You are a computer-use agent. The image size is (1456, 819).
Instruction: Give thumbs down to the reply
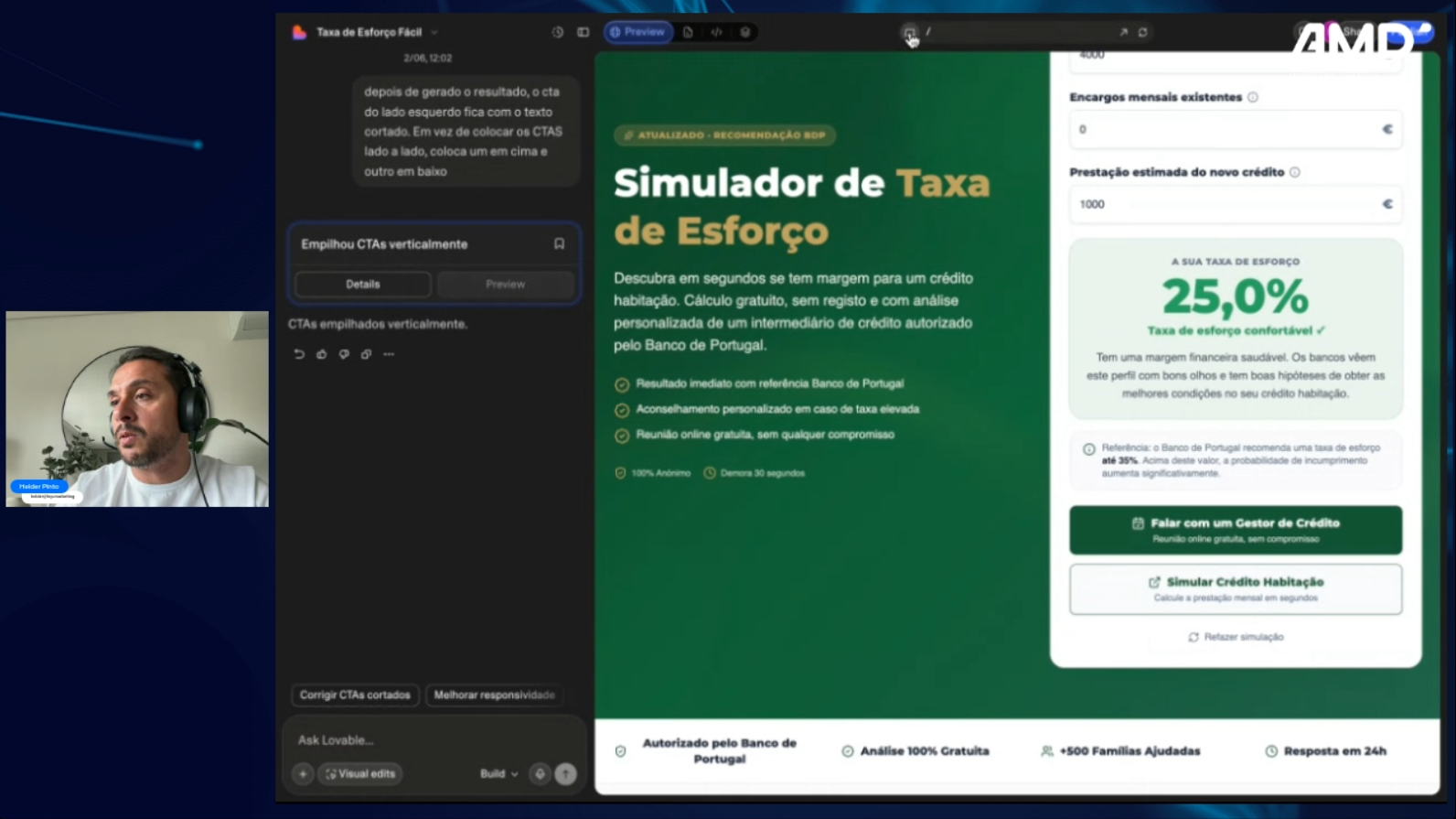click(344, 354)
